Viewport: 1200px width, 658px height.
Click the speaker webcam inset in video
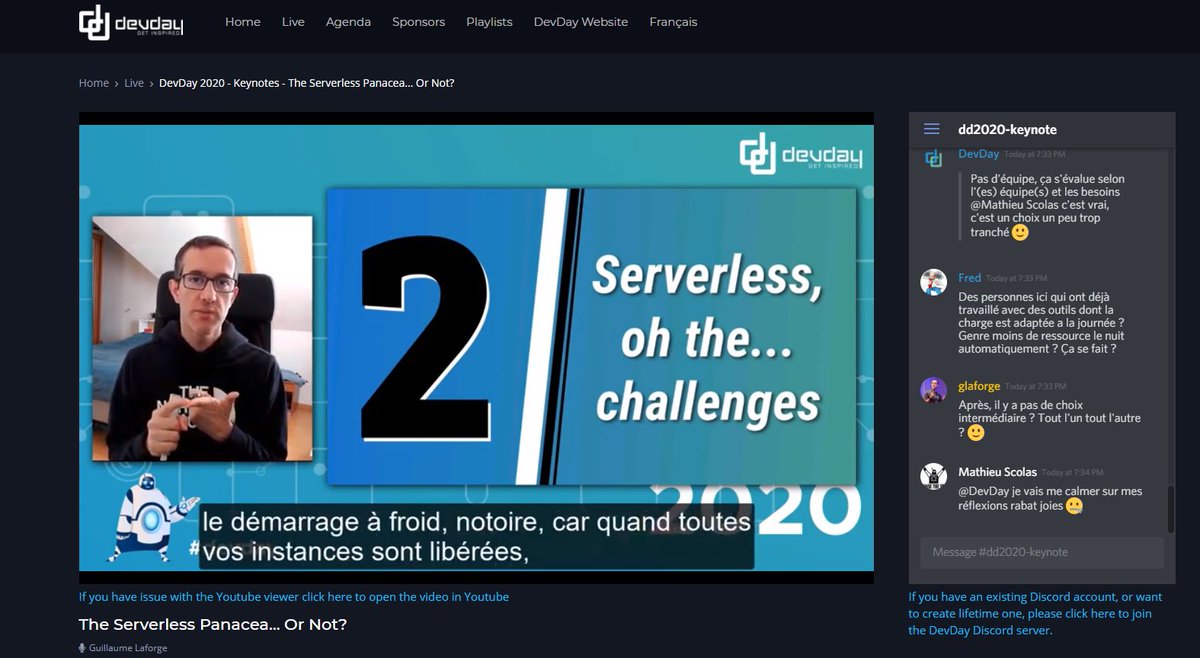tap(202, 338)
